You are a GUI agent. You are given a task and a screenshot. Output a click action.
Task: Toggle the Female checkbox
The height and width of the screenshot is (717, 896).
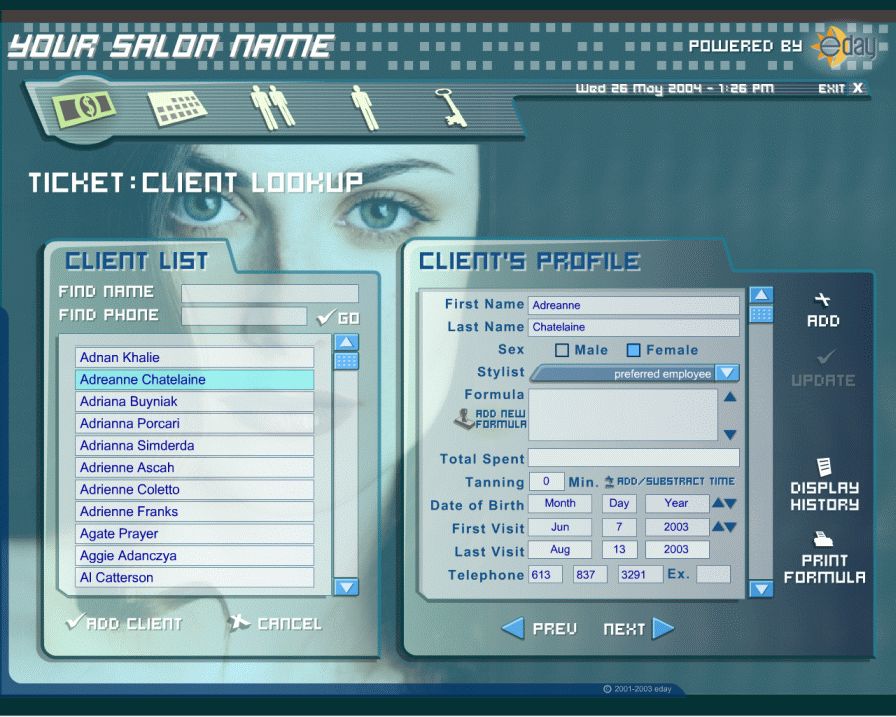(633, 351)
